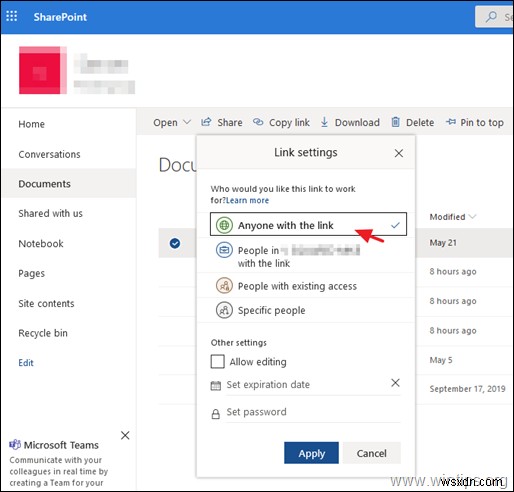The width and height of the screenshot is (514, 492).
Task: Click the Cancel button
Action: 372,453
